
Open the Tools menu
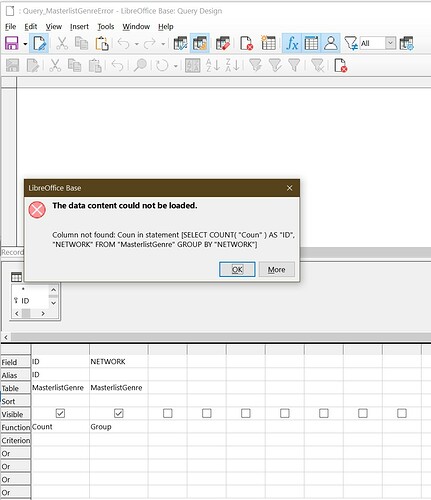point(106,27)
